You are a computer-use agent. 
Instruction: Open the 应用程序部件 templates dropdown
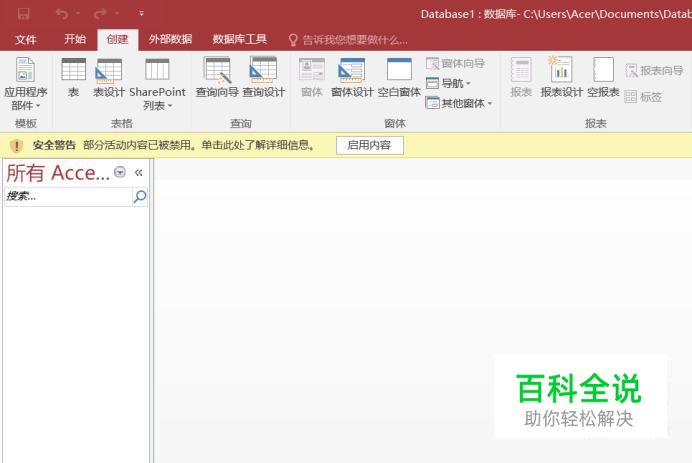coord(26,84)
